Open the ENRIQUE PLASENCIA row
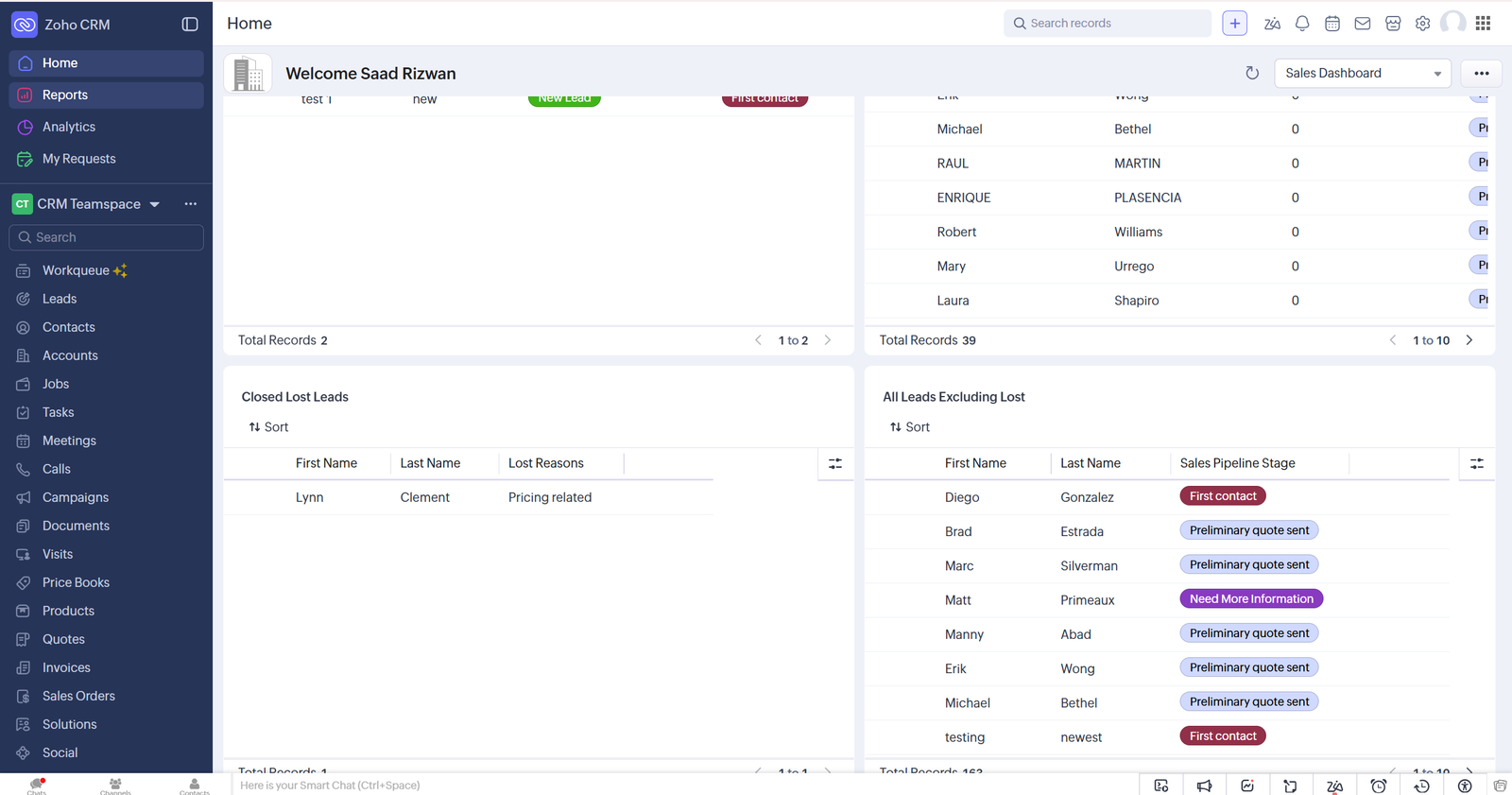 pyautogui.click(x=1177, y=198)
